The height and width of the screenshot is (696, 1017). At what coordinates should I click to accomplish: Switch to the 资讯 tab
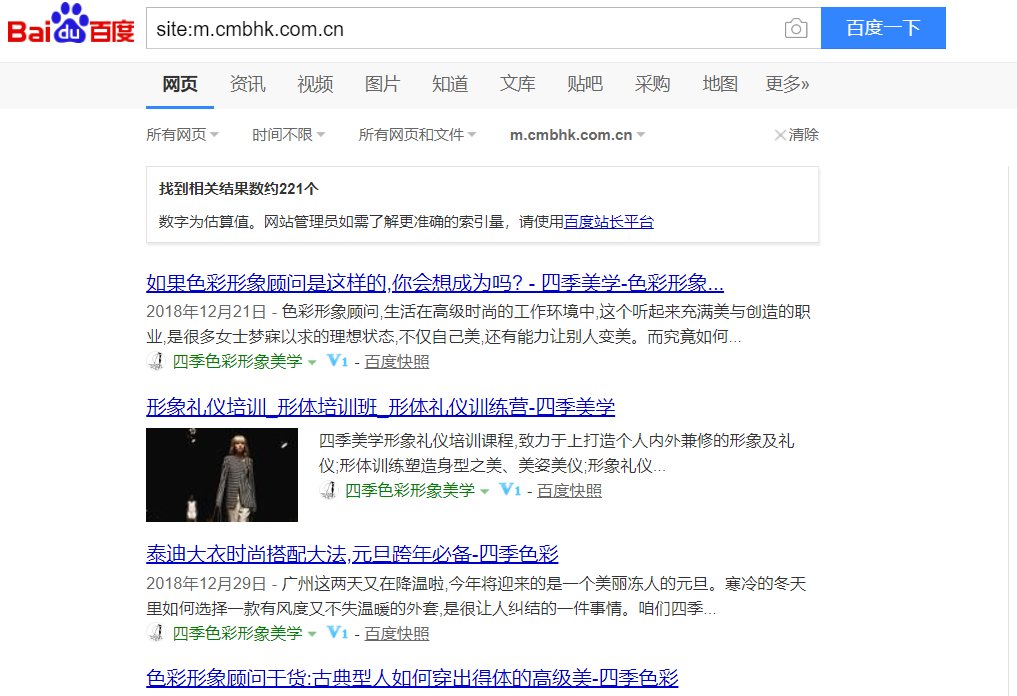pos(247,84)
